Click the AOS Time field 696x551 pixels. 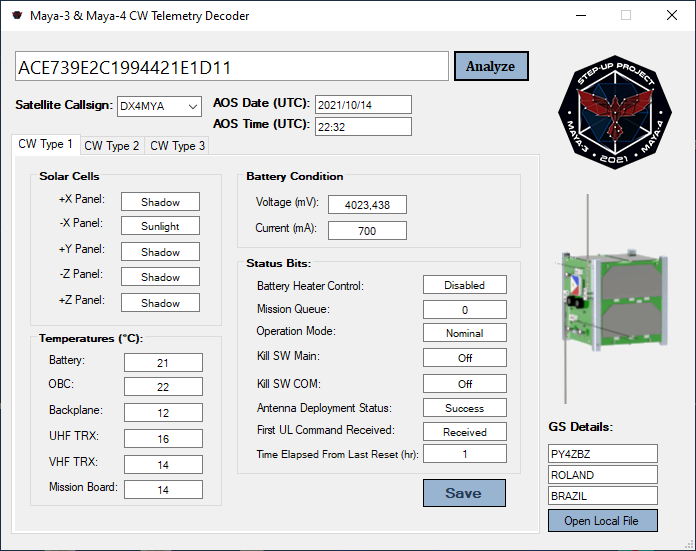click(x=362, y=126)
